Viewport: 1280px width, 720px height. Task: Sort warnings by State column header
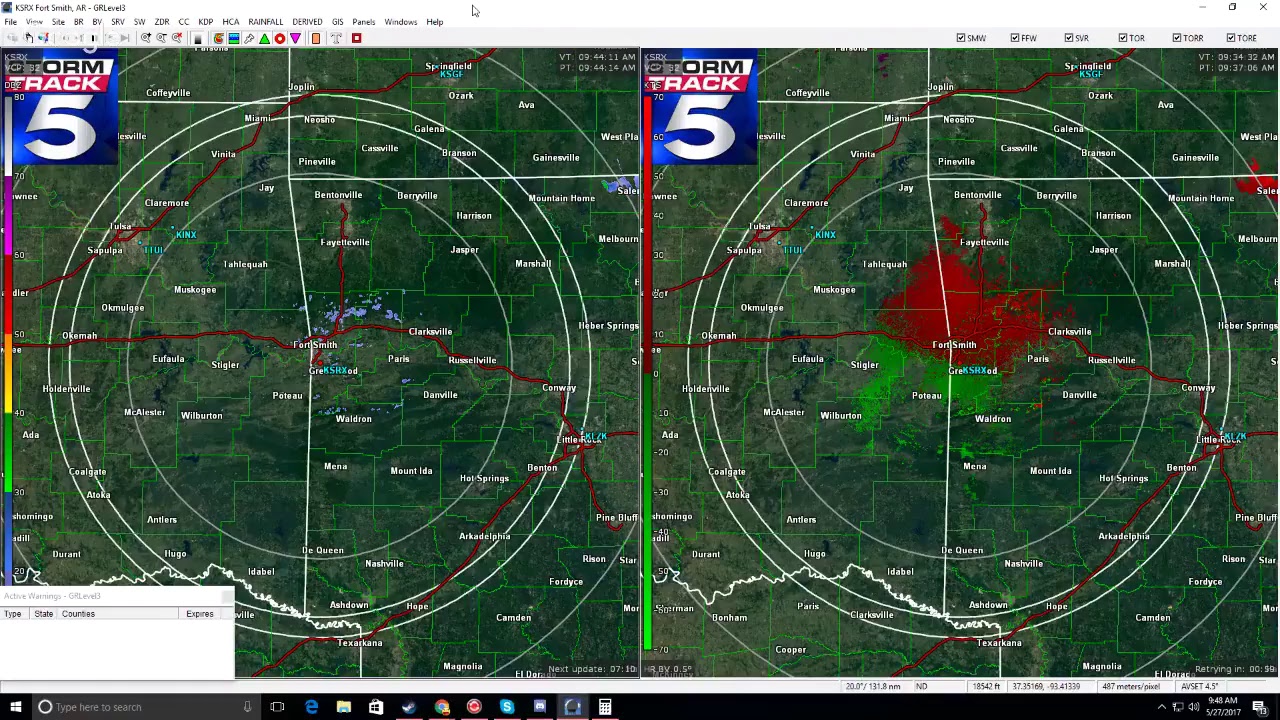pos(43,614)
